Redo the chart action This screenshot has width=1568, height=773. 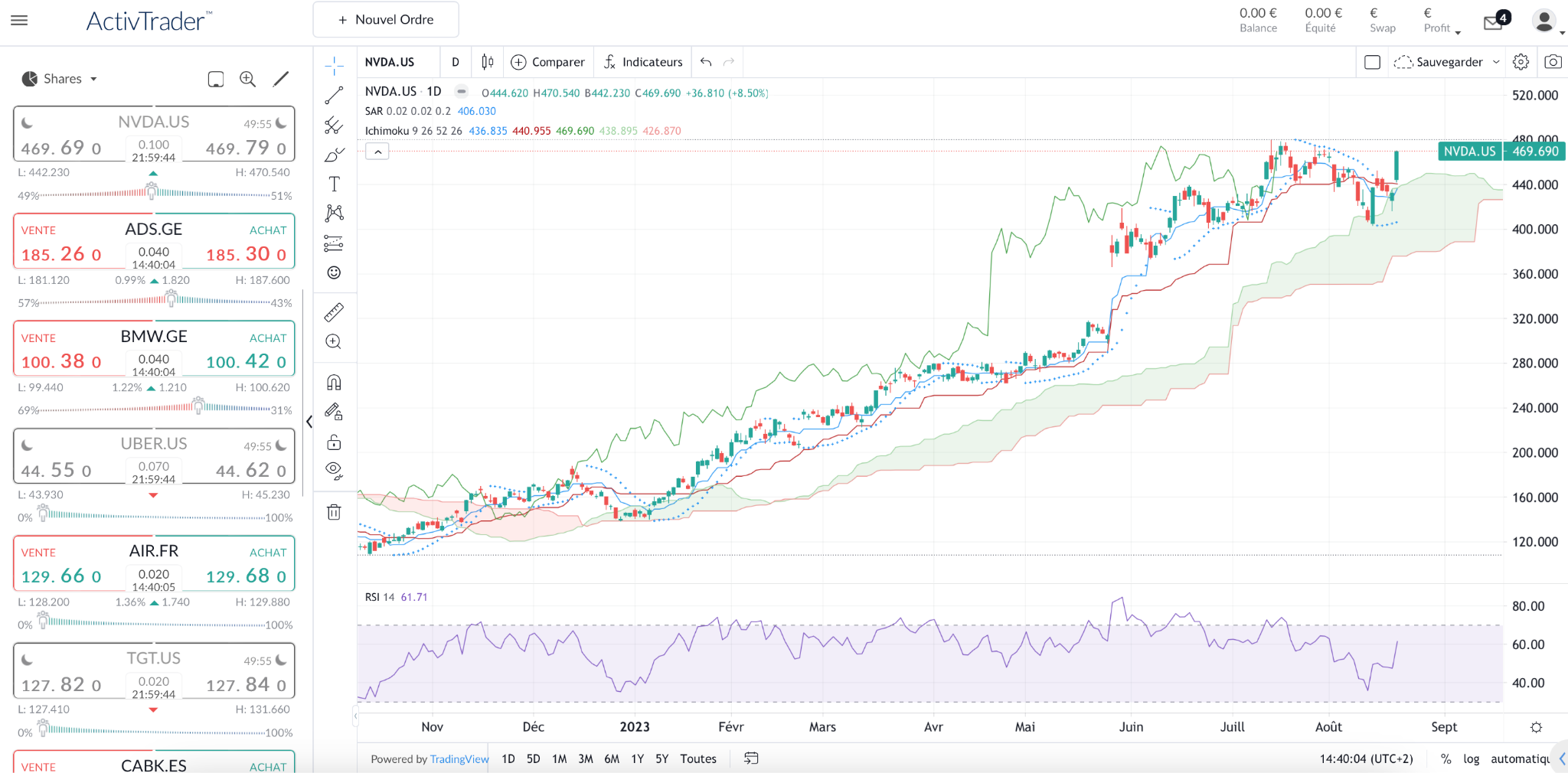point(729,62)
